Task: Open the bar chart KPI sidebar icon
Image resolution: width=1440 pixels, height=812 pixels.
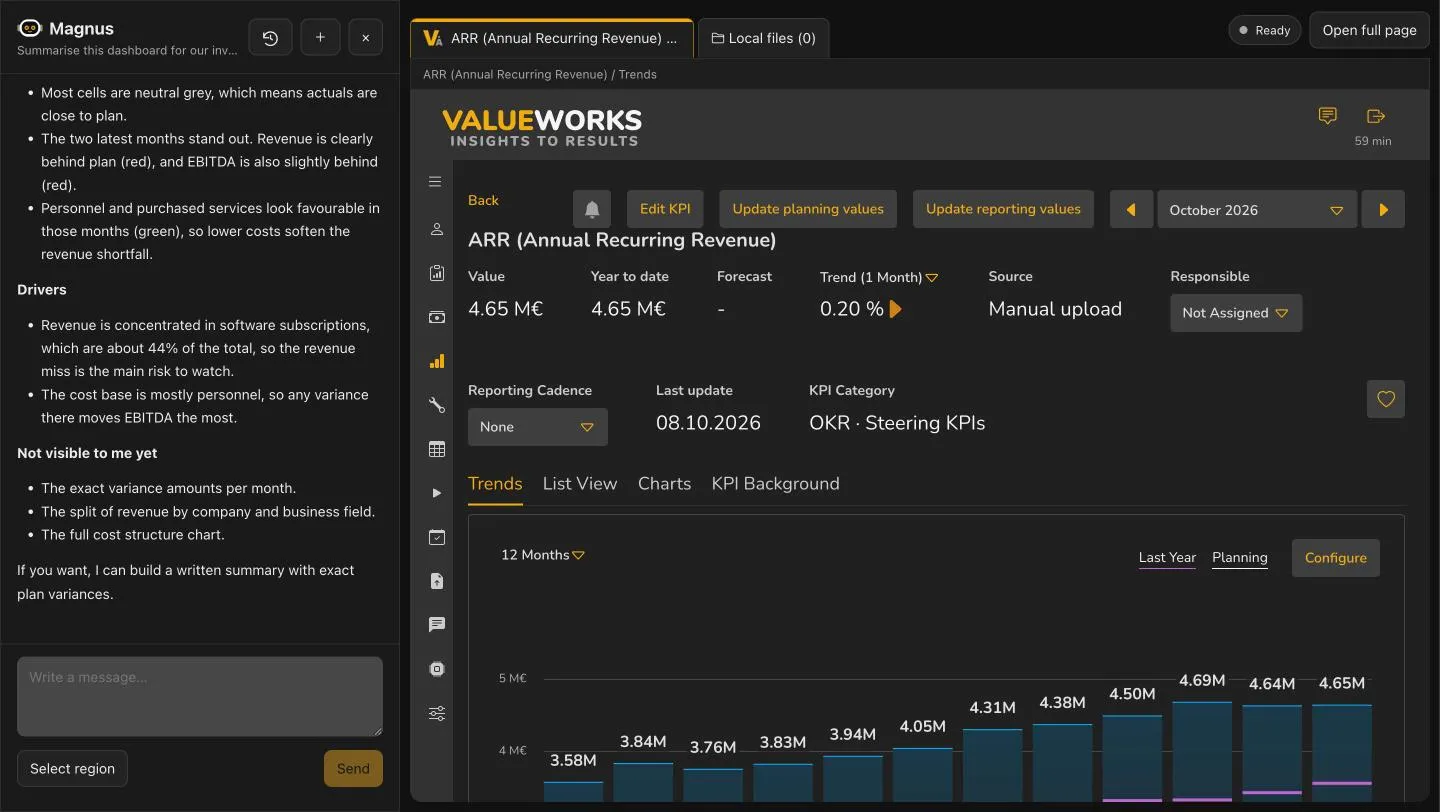Action: point(436,361)
